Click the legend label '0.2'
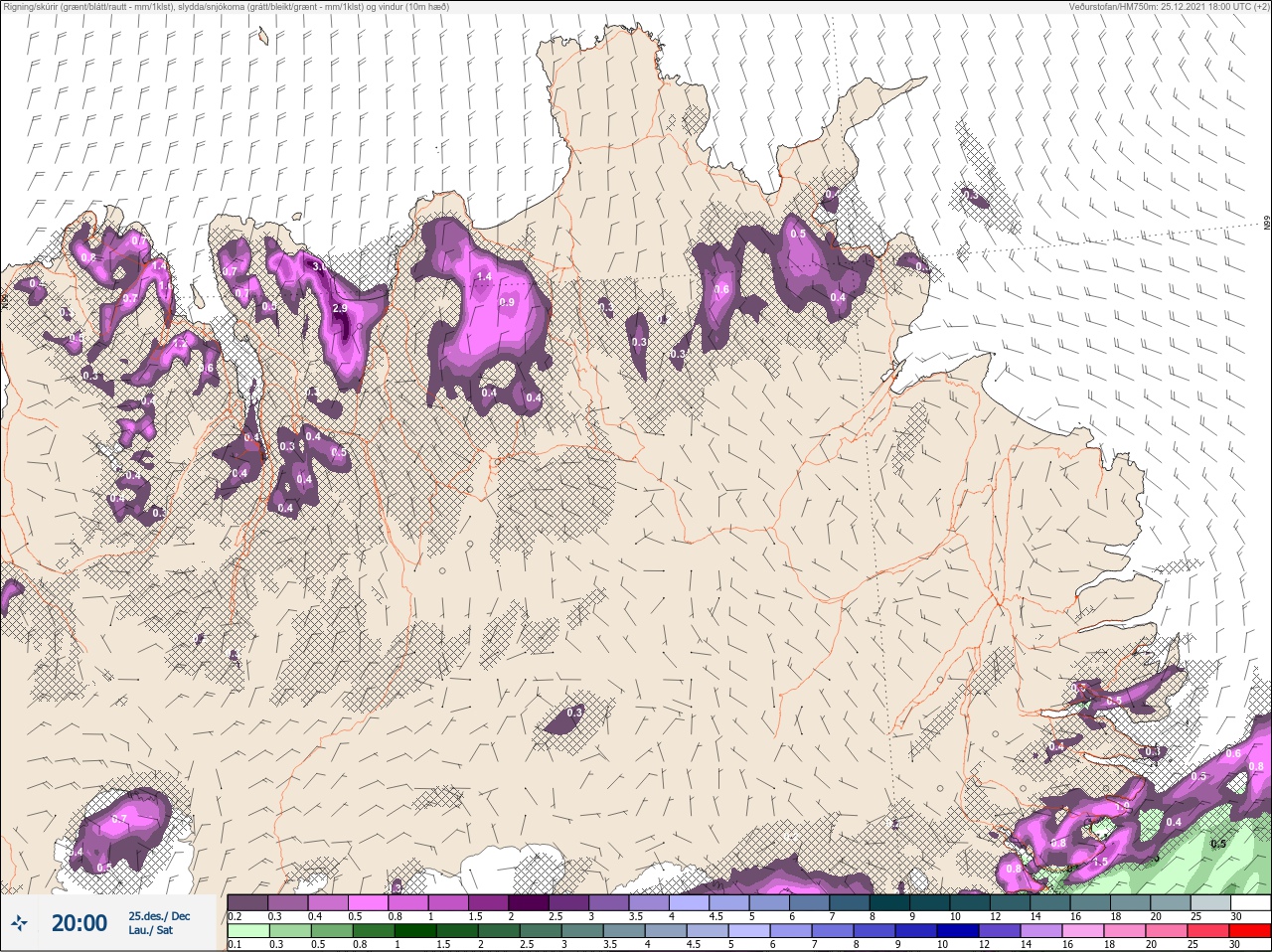This screenshot has width=1272, height=952. pyautogui.click(x=235, y=916)
